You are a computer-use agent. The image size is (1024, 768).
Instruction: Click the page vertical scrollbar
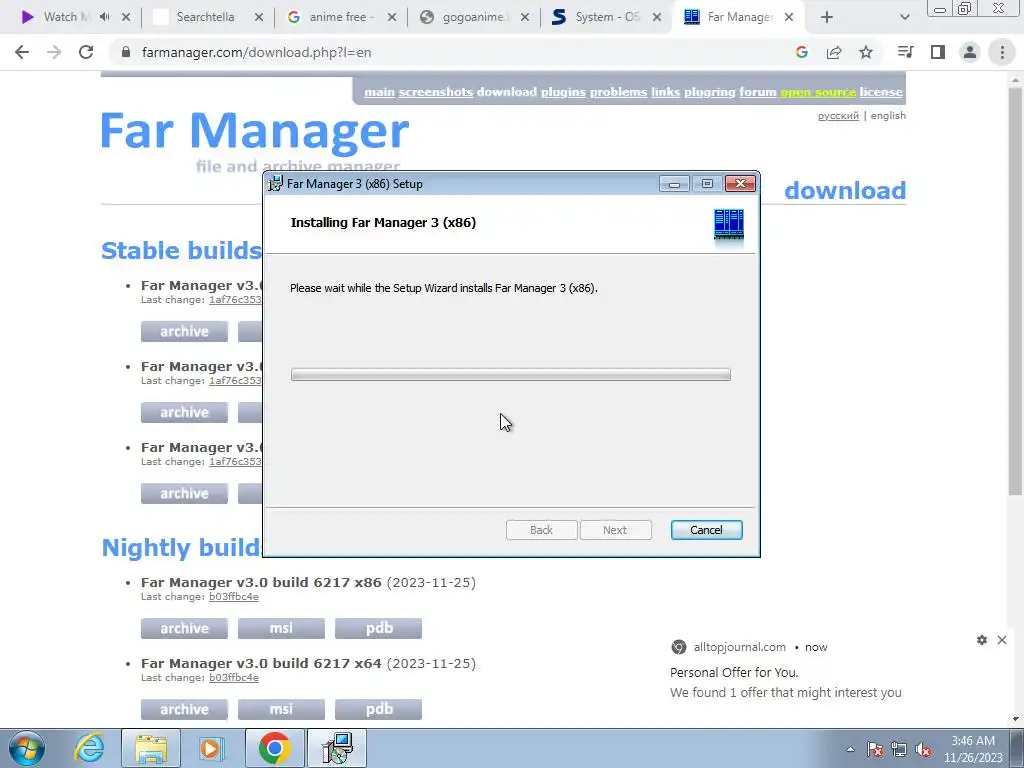click(x=1015, y=291)
